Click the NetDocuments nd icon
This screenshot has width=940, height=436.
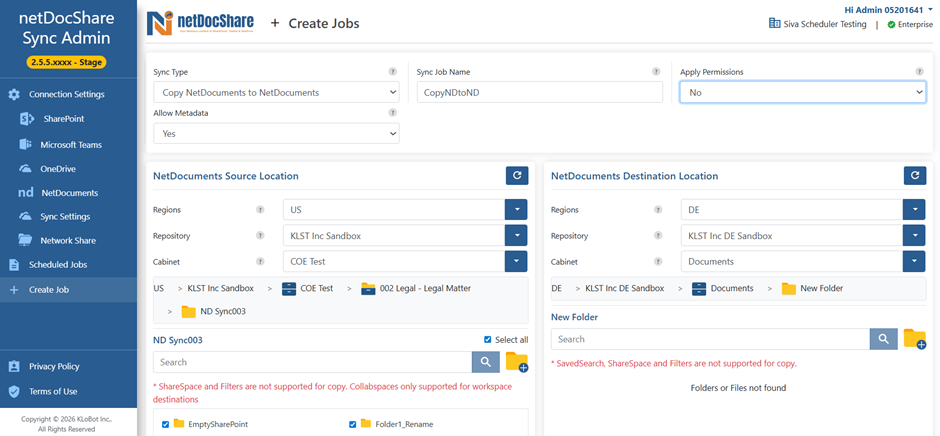(x=26, y=193)
